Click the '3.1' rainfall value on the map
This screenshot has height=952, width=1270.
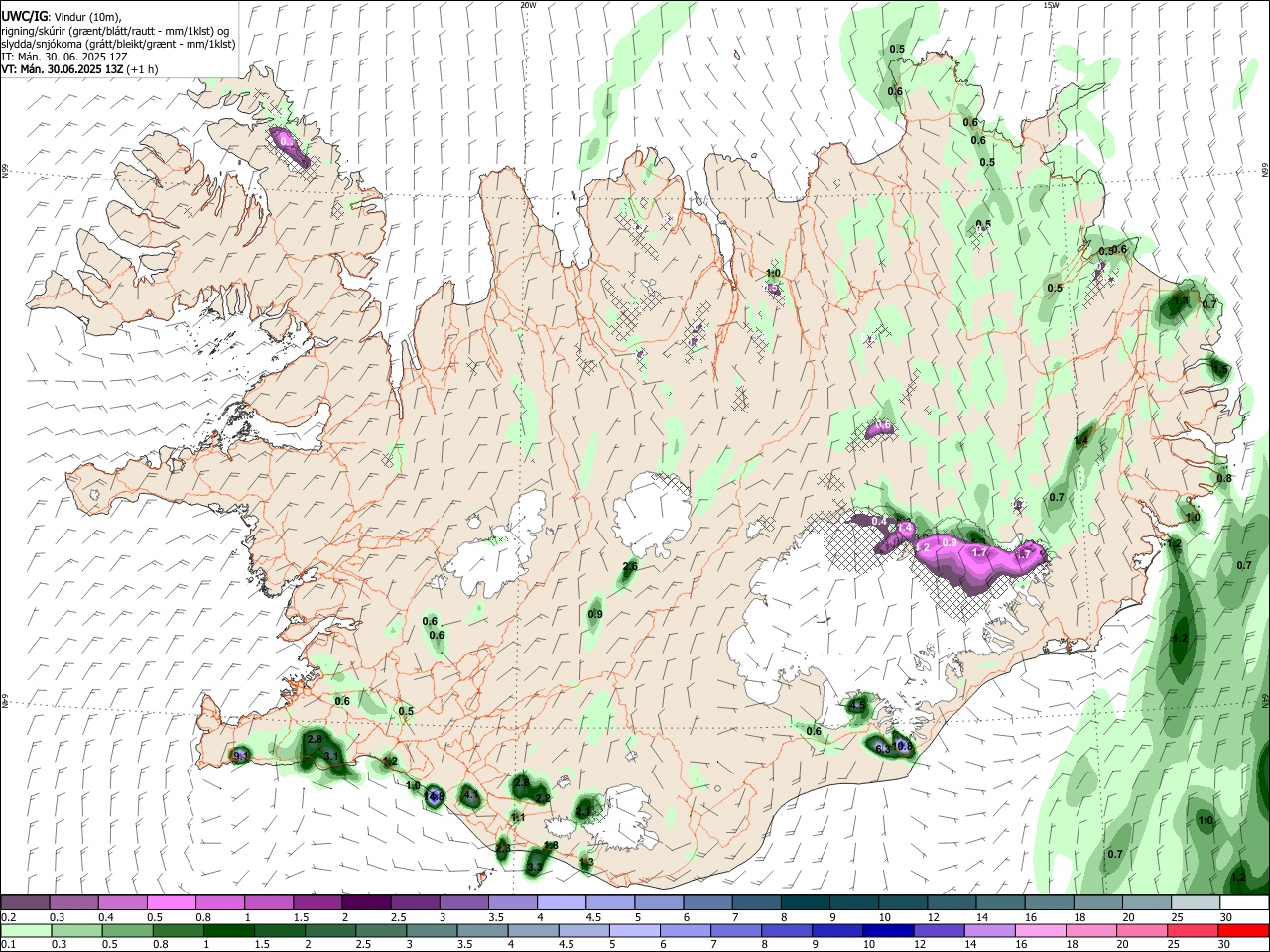(332, 756)
